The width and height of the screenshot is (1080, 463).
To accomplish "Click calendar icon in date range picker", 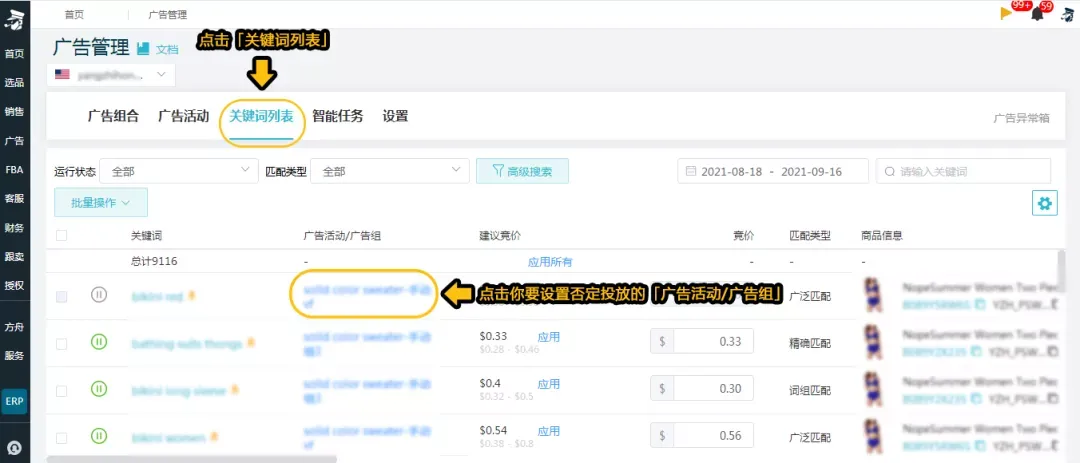I will point(690,172).
